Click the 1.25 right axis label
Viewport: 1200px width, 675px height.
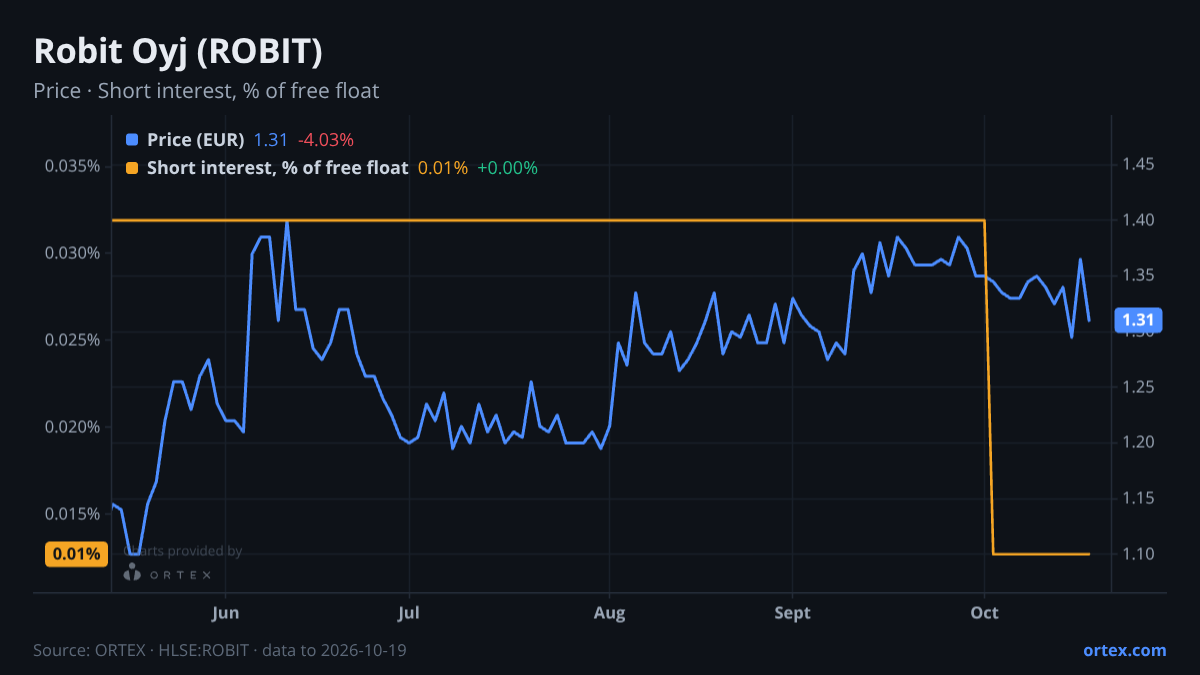click(1139, 387)
